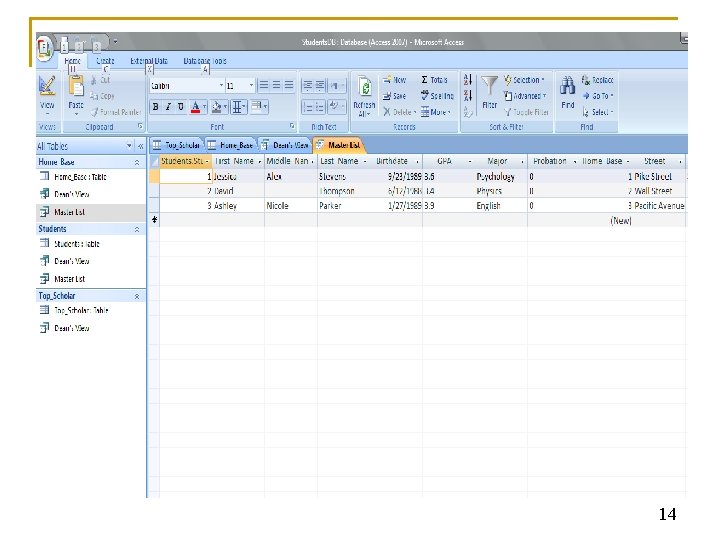Align text left
This screenshot has width=720, height=540.
coord(264,85)
